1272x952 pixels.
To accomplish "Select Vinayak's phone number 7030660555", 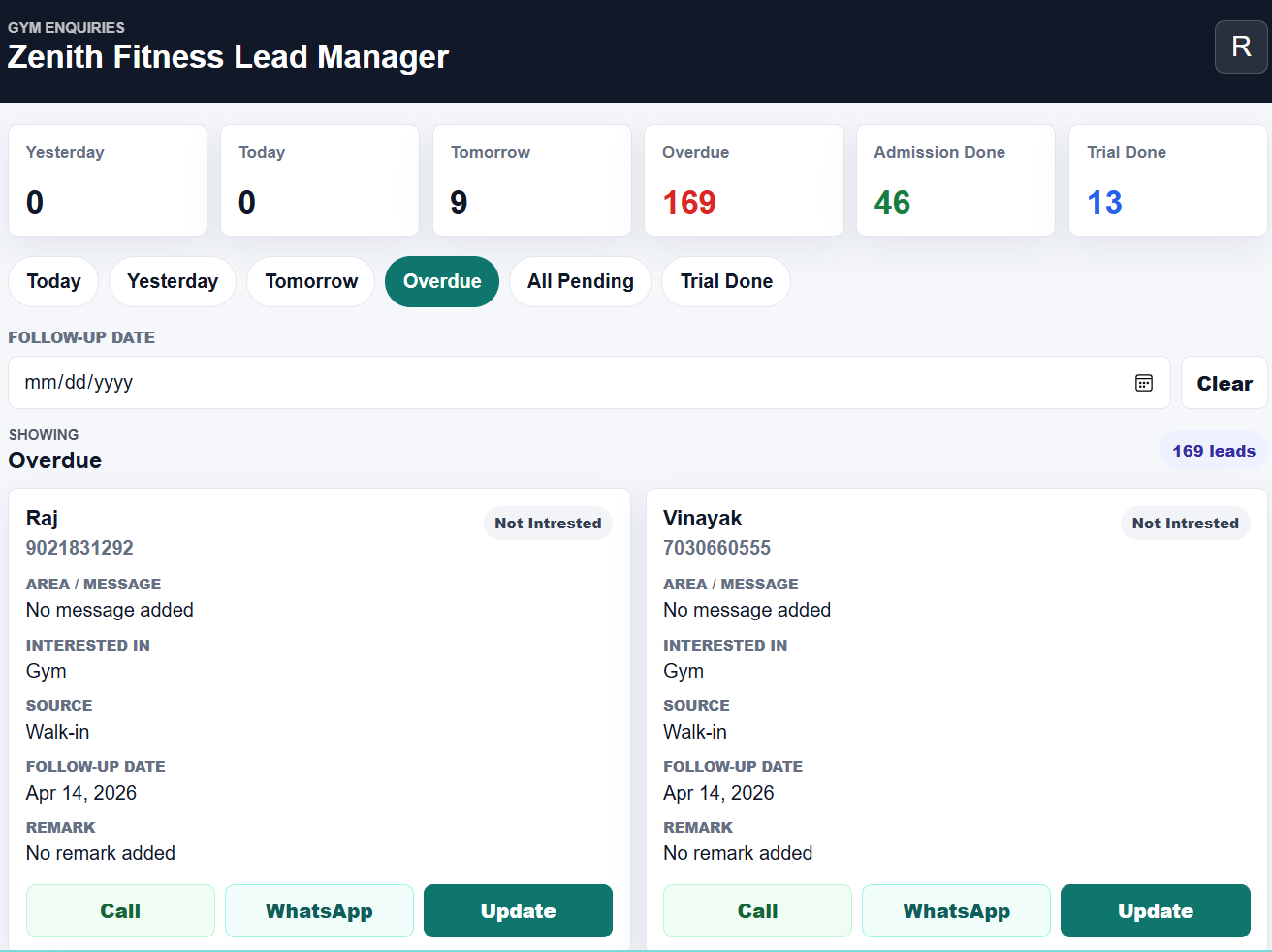I will (x=716, y=548).
